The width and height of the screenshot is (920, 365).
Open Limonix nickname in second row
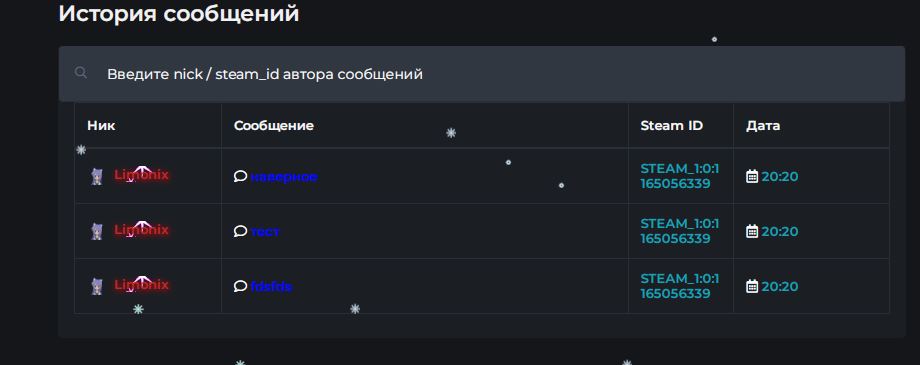coord(141,229)
